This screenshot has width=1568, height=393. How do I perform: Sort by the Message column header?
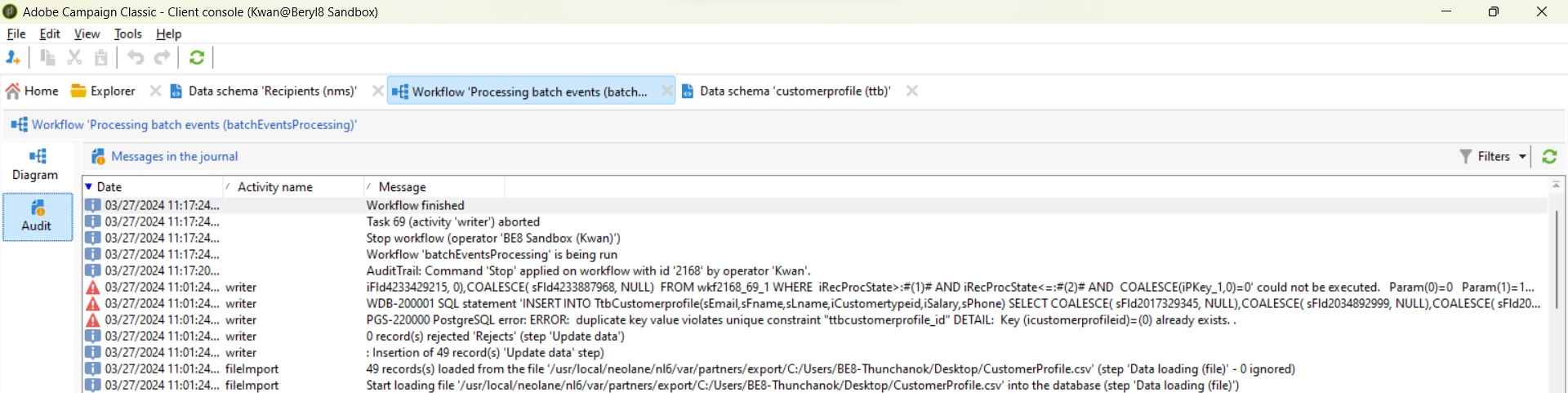[434, 186]
